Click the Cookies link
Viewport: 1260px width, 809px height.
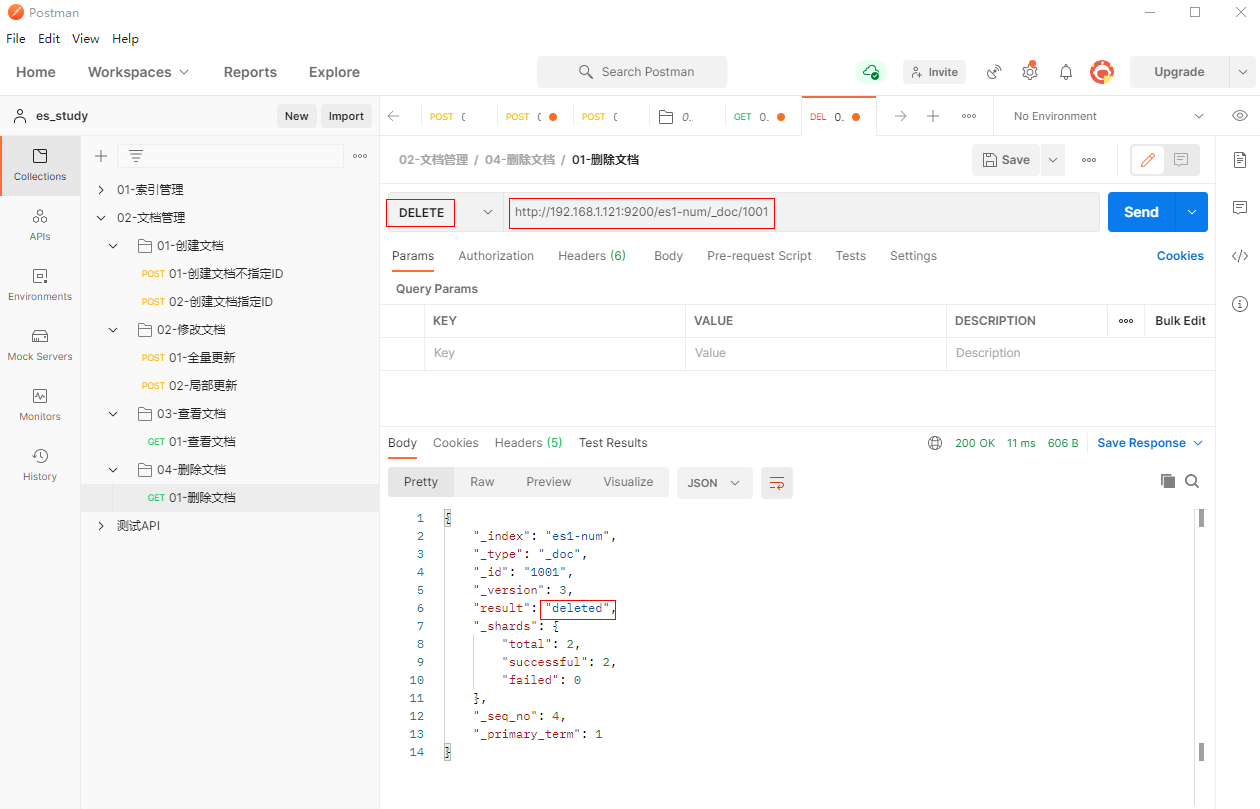click(x=1180, y=256)
